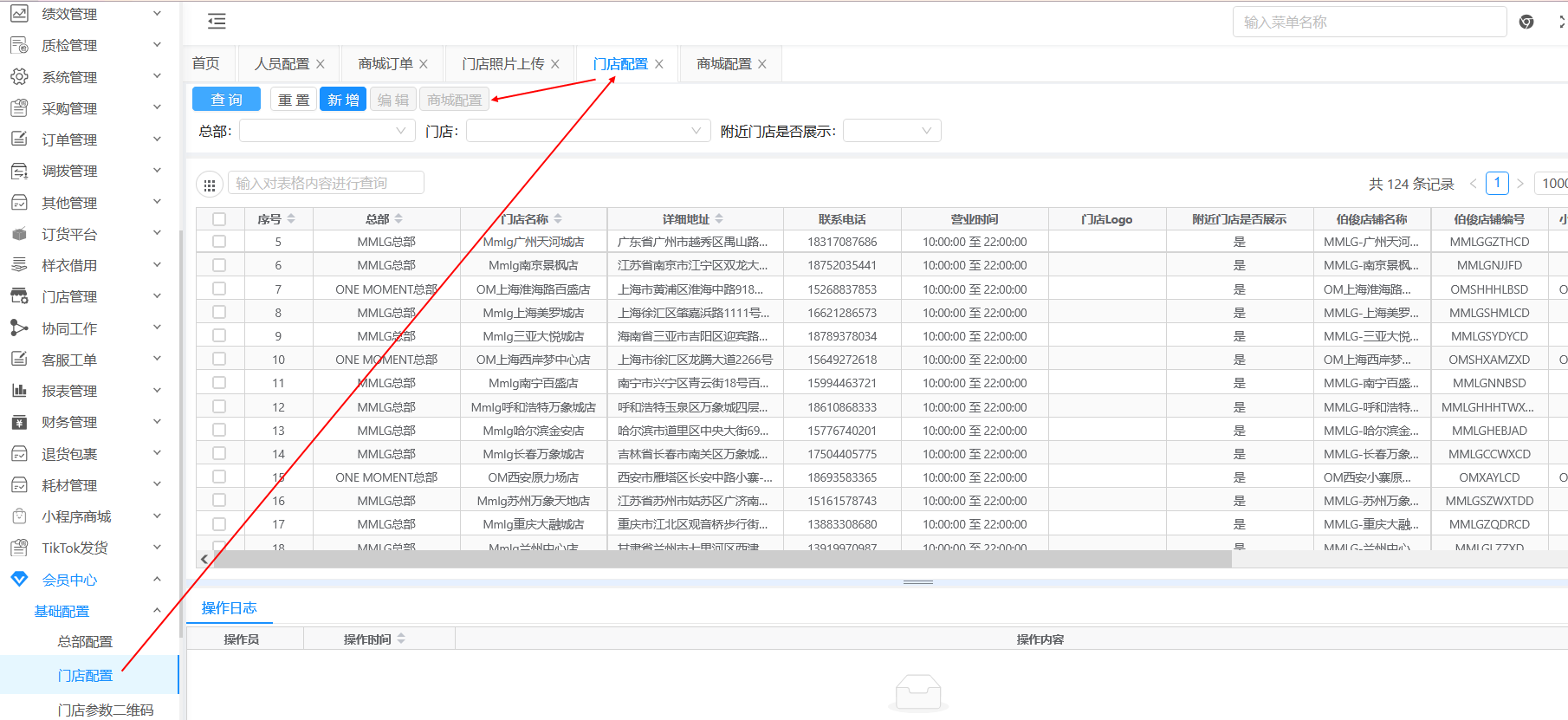Click the 门店管理 store icon
Screen dimensions: 1568x720
19,296
